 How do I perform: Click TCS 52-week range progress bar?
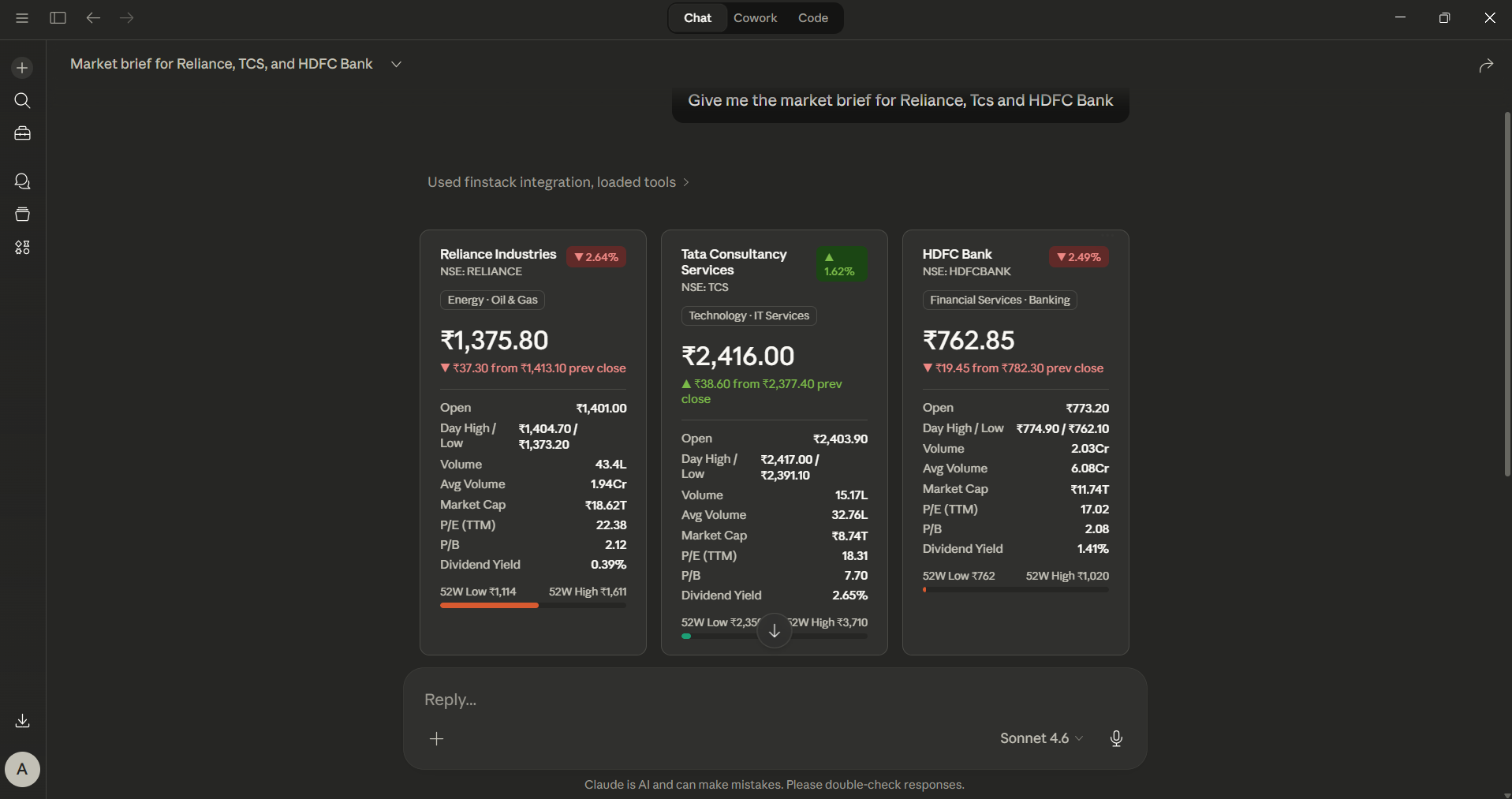click(775, 637)
